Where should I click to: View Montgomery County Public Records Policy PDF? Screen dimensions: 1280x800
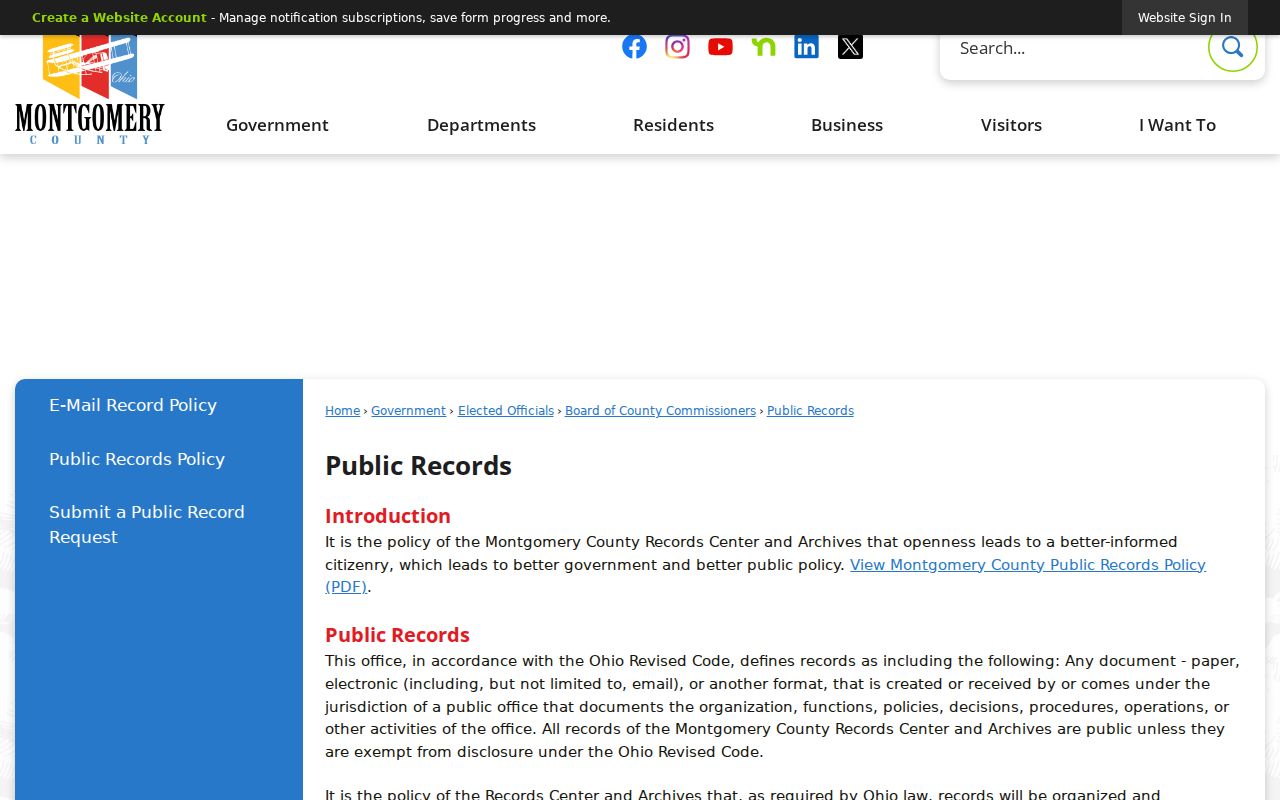pyautogui.click(x=1027, y=565)
